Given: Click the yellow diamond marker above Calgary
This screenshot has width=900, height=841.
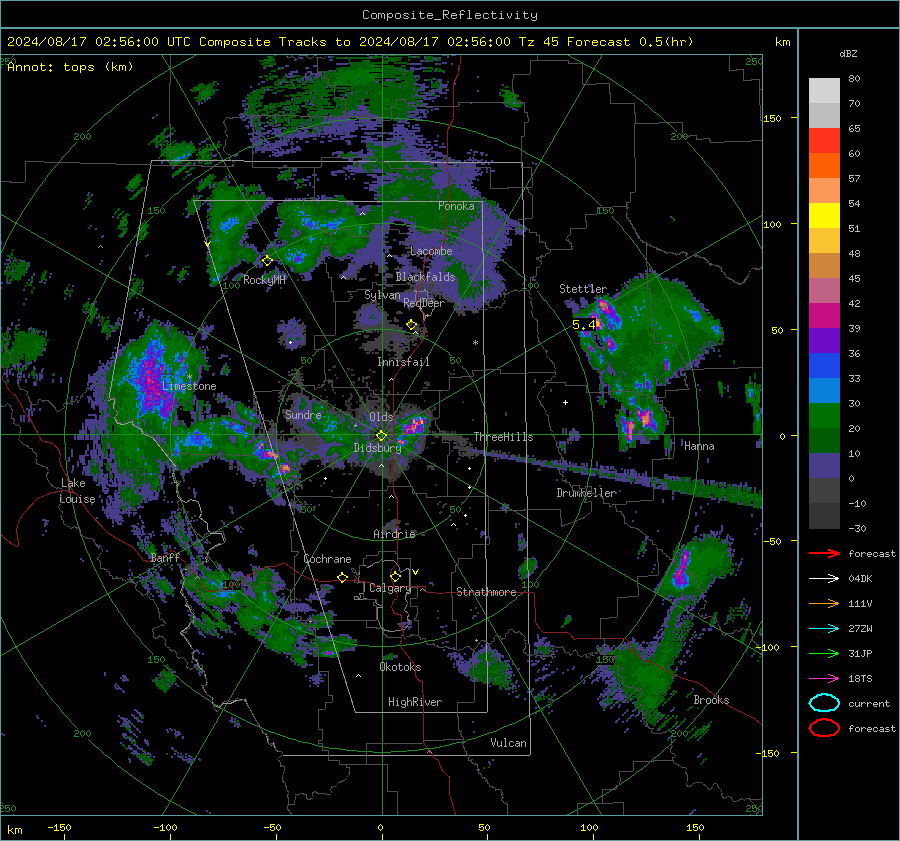Looking at the screenshot, I should click(395, 576).
